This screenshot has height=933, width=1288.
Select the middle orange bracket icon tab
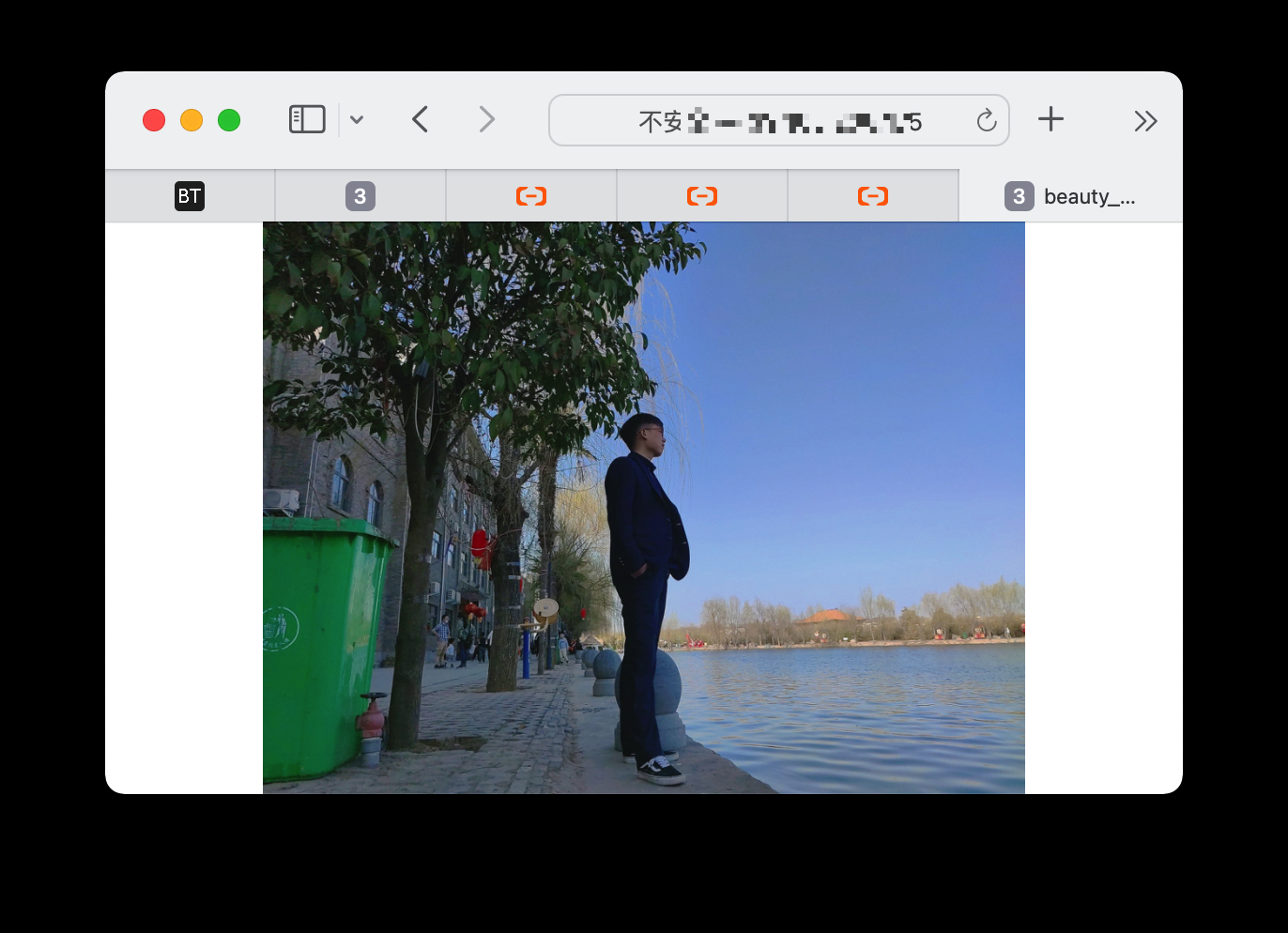pos(702,196)
